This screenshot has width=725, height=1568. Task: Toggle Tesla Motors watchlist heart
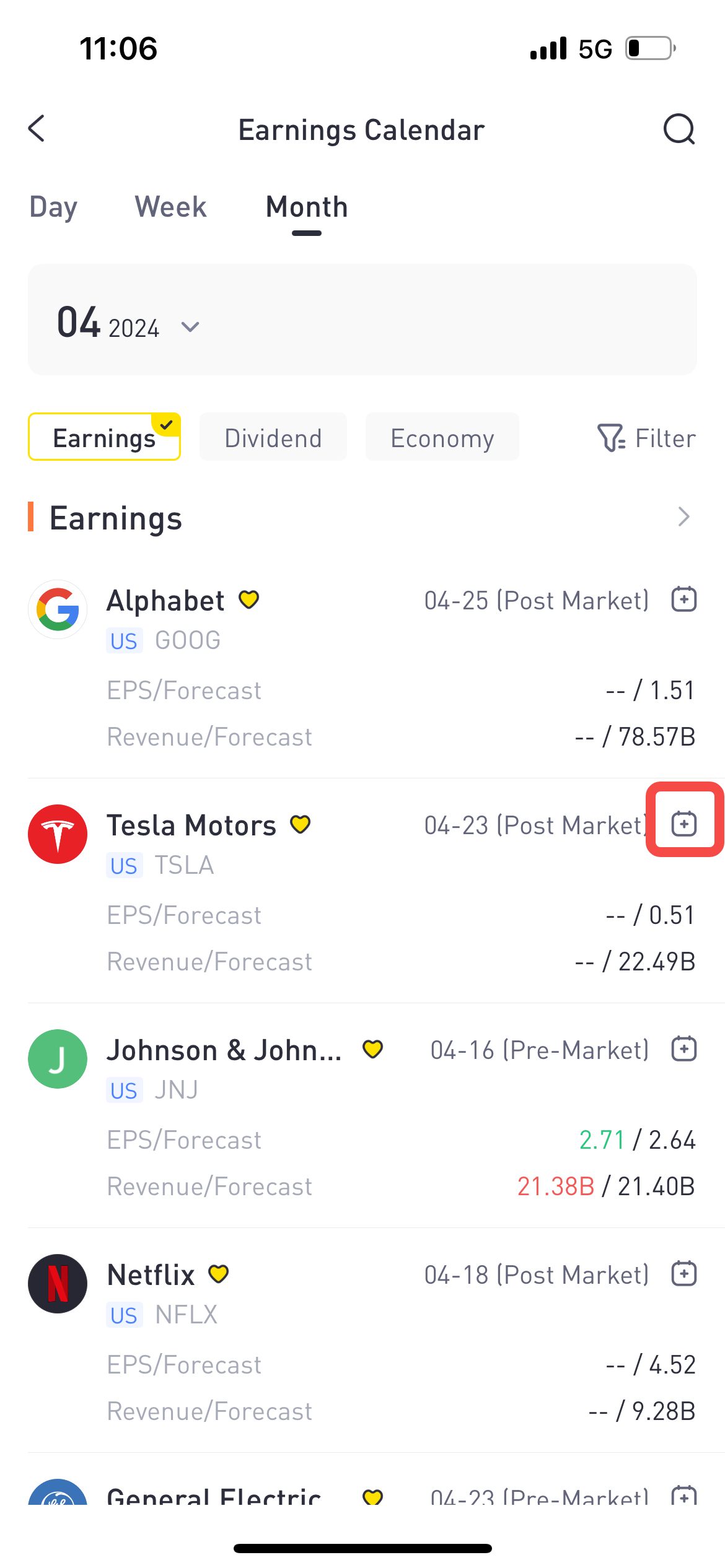coord(301,825)
